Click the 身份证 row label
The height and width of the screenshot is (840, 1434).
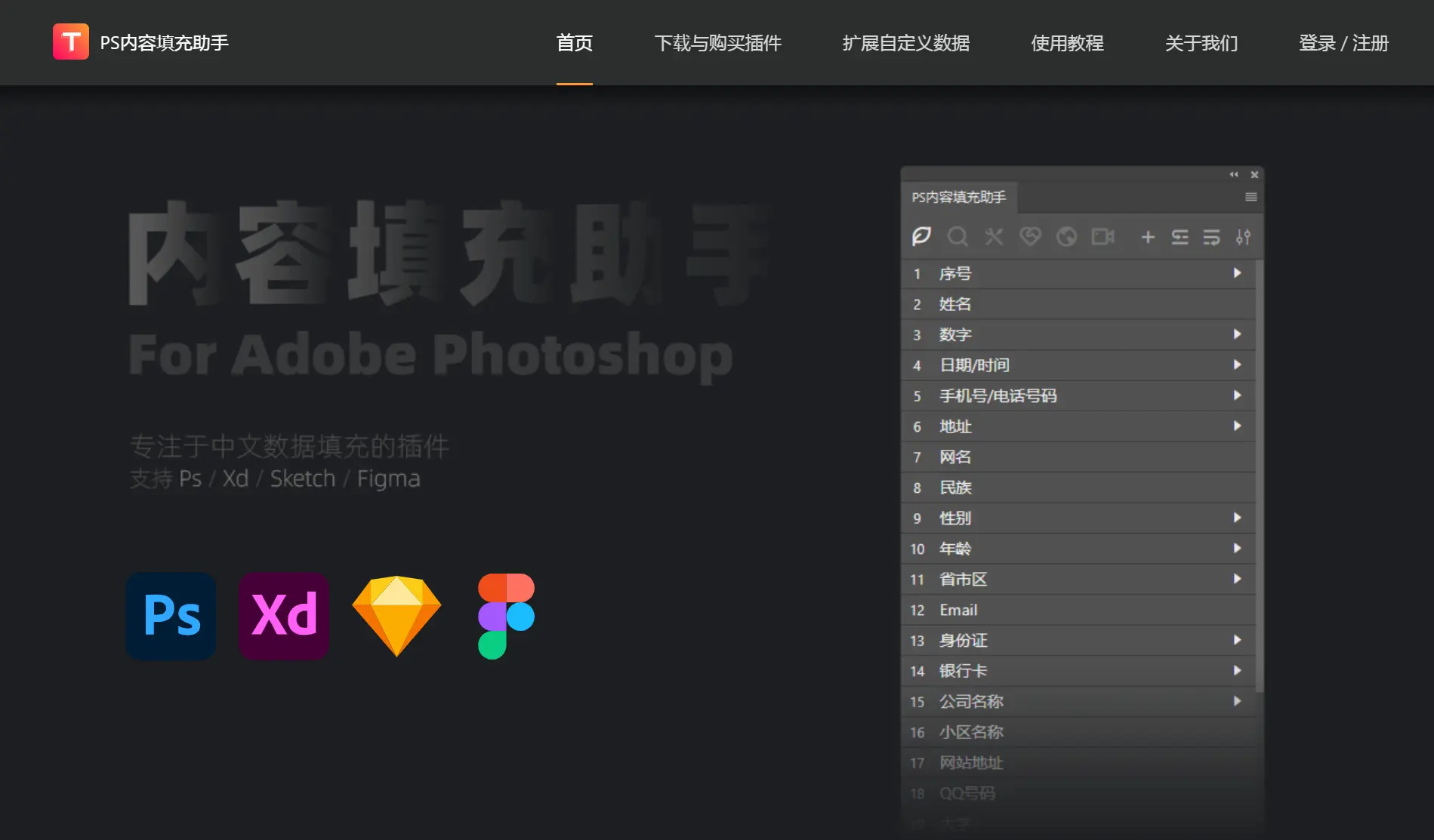tap(963, 640)
